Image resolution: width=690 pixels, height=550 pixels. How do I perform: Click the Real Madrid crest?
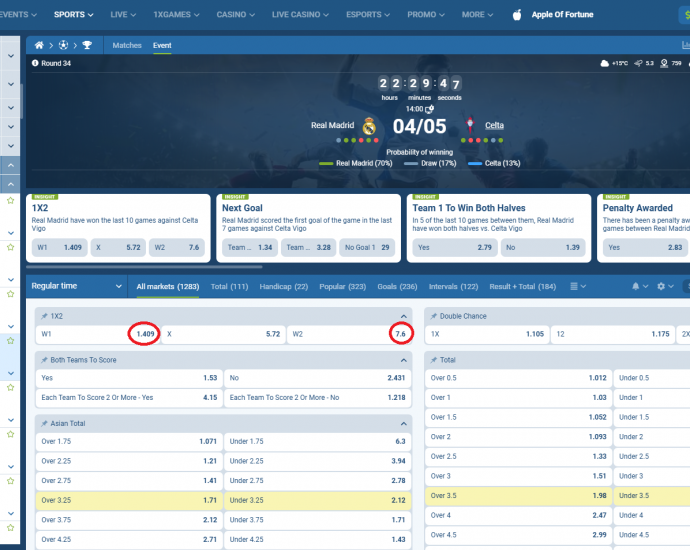point(369,126)
